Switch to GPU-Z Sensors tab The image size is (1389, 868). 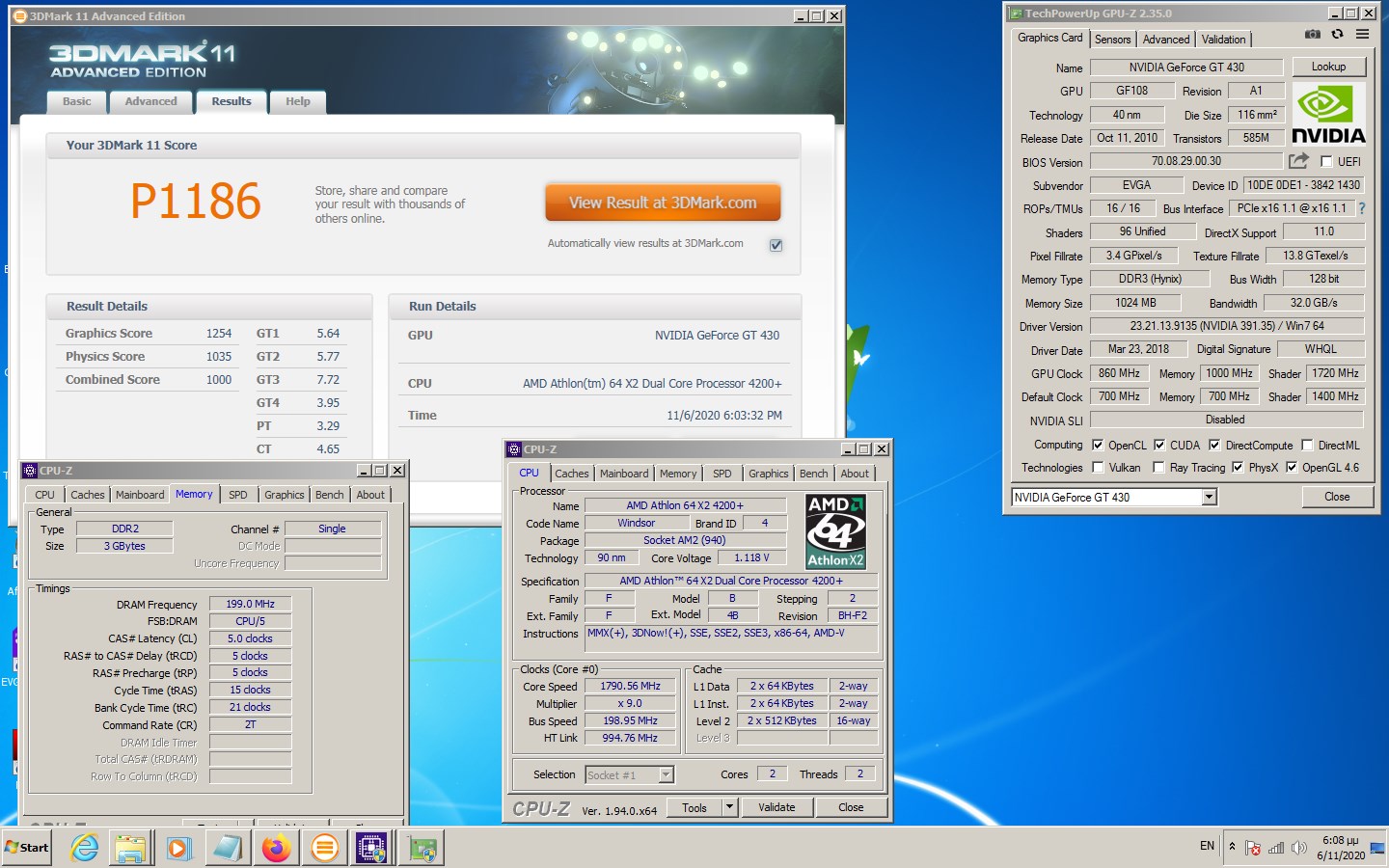(1112, 40)
